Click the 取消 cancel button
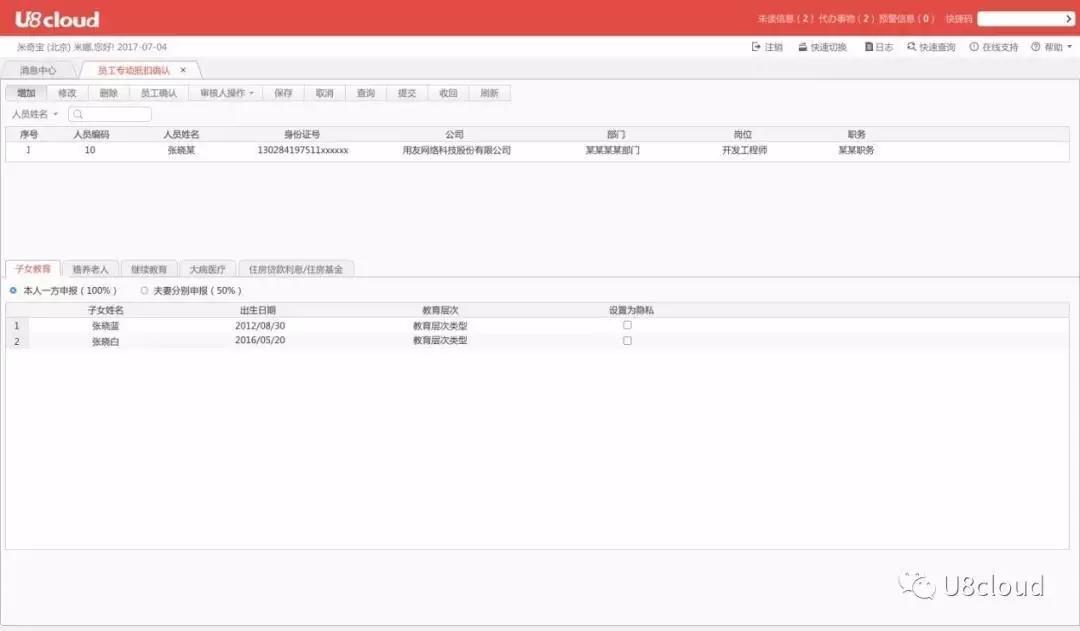The width and height of the screenshot is (1080, 631). 325,93
